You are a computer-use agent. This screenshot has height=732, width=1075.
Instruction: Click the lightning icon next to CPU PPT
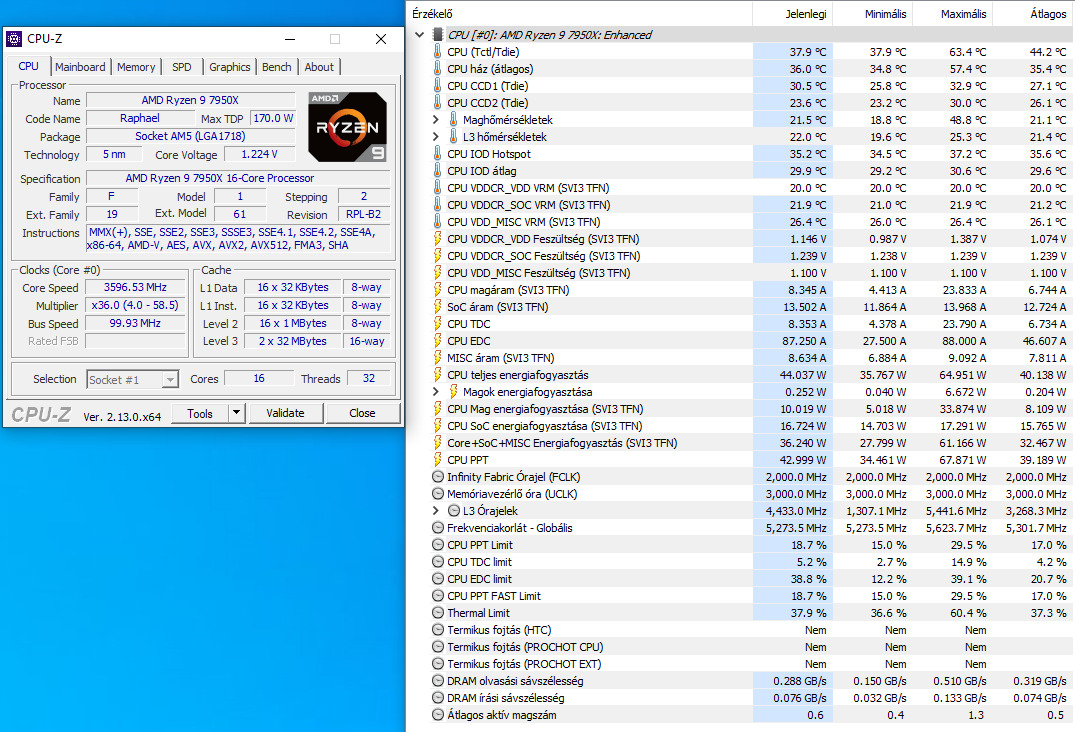click(437, 460)
